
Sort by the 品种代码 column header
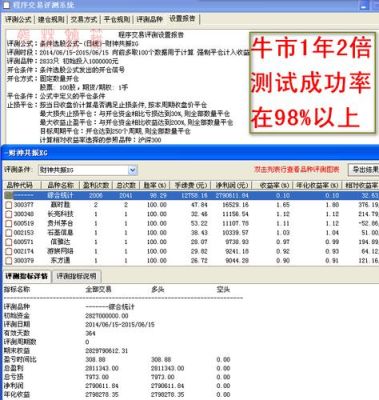(x=22, y=185)
